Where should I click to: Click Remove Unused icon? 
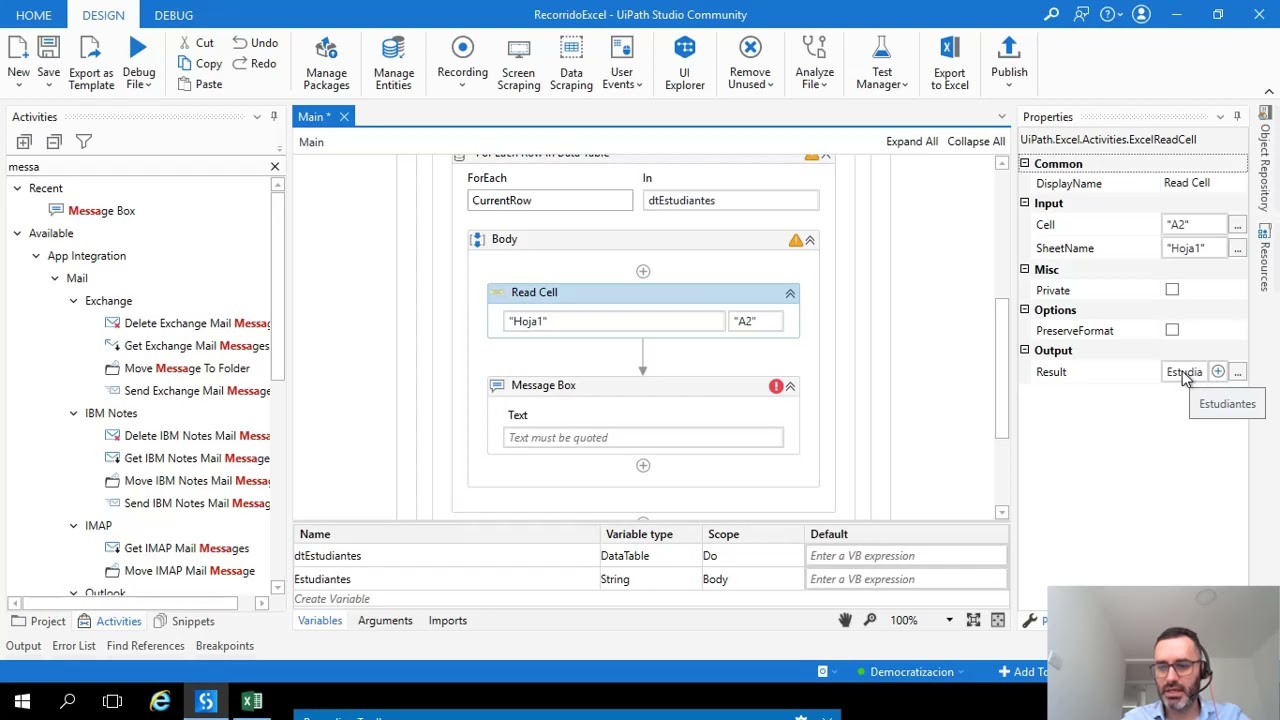coord(750,50)
